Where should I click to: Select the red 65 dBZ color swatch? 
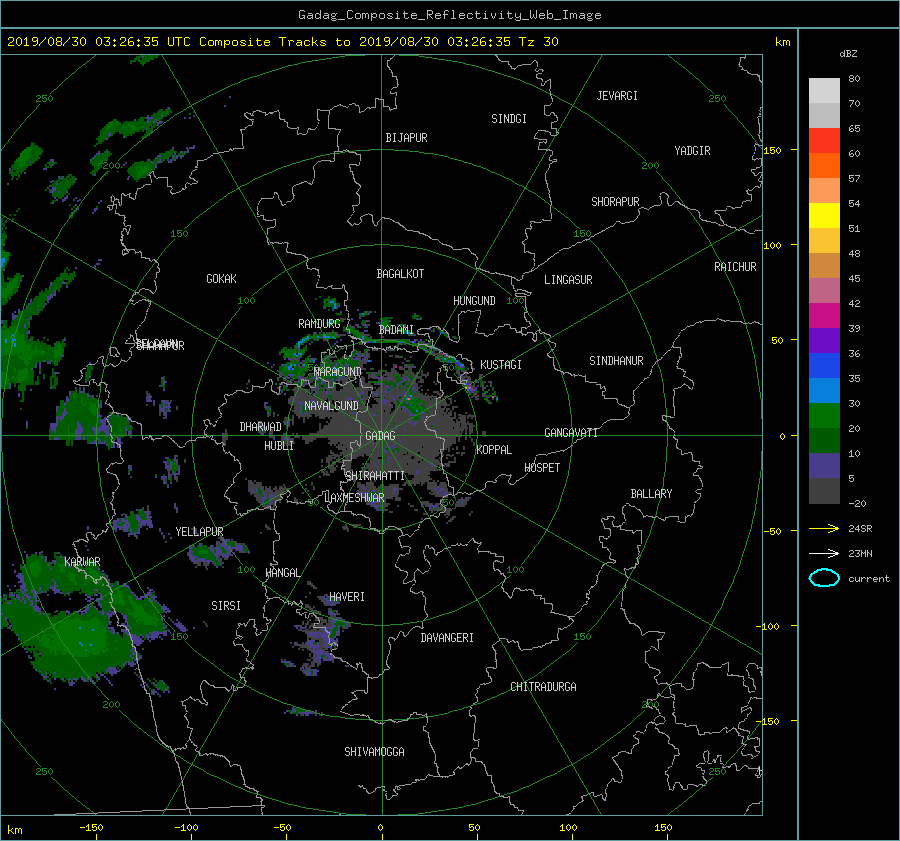[824, 140]
